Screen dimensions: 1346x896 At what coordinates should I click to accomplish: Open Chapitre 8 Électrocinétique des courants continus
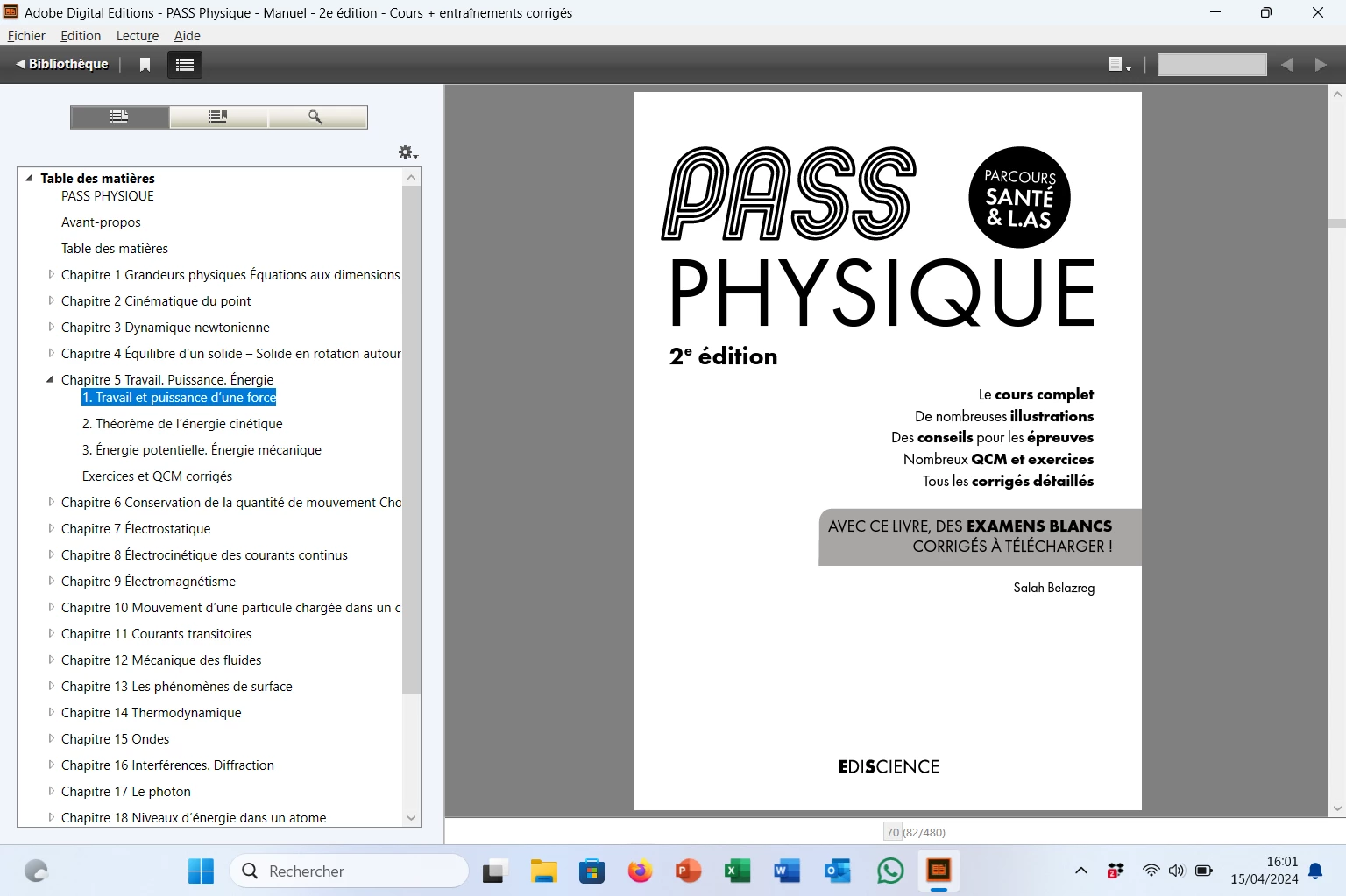click(204, 555)
